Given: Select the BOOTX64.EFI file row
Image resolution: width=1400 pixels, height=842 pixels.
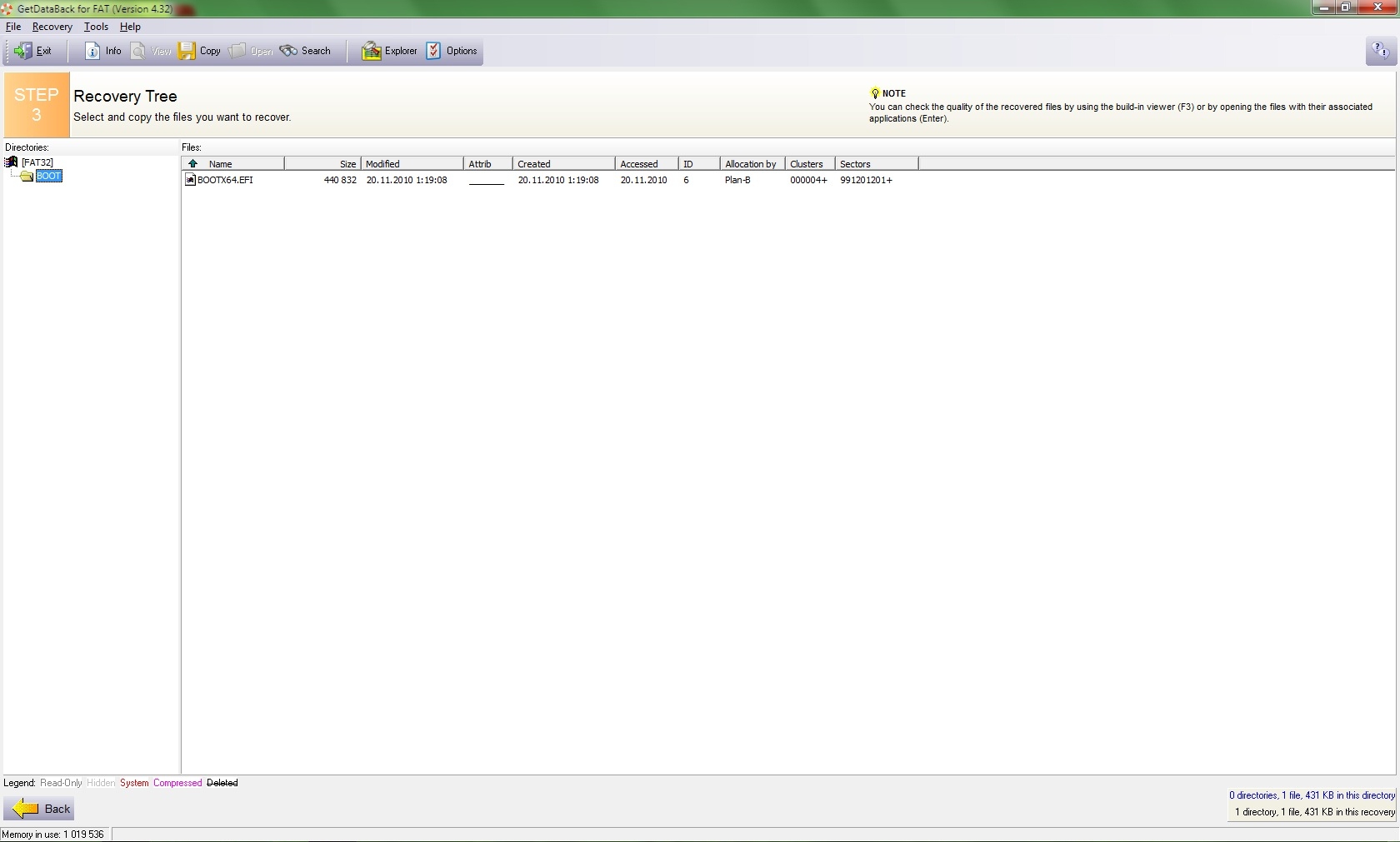Looking at the screenshot, I should [550, 180].
